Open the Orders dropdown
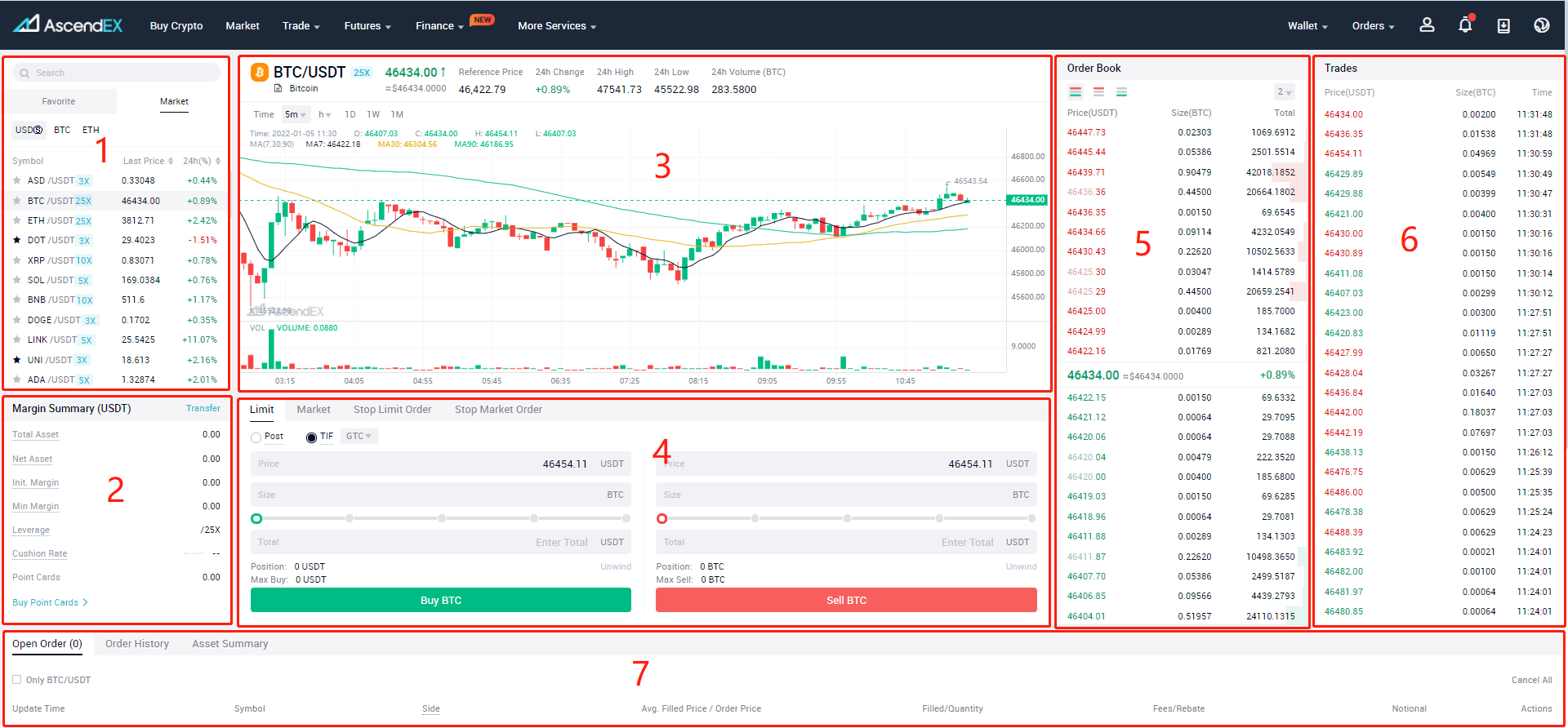 tap(1373, 26)
